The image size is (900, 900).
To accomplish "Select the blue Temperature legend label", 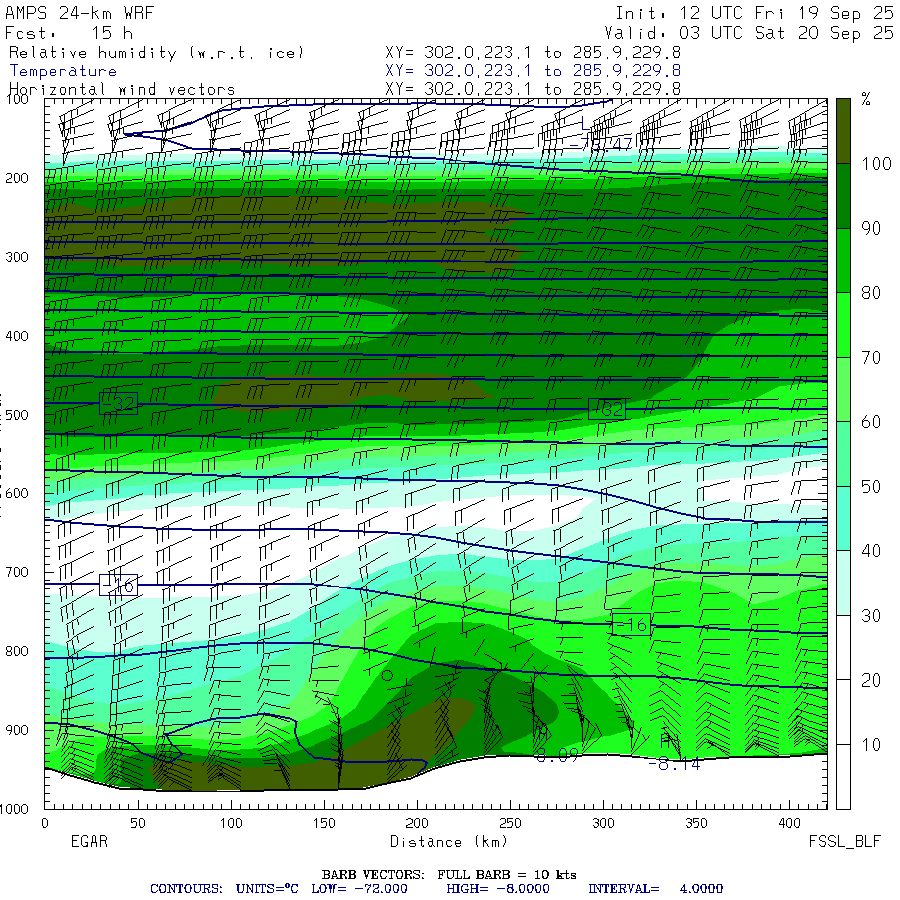I will point(63,71).
